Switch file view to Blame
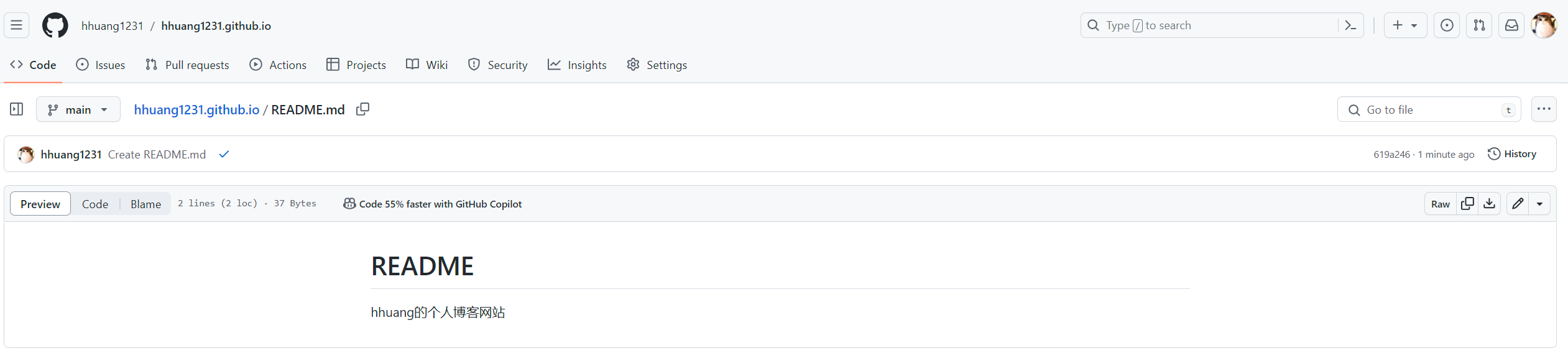The image size is (1568, 361). point(145,204)
